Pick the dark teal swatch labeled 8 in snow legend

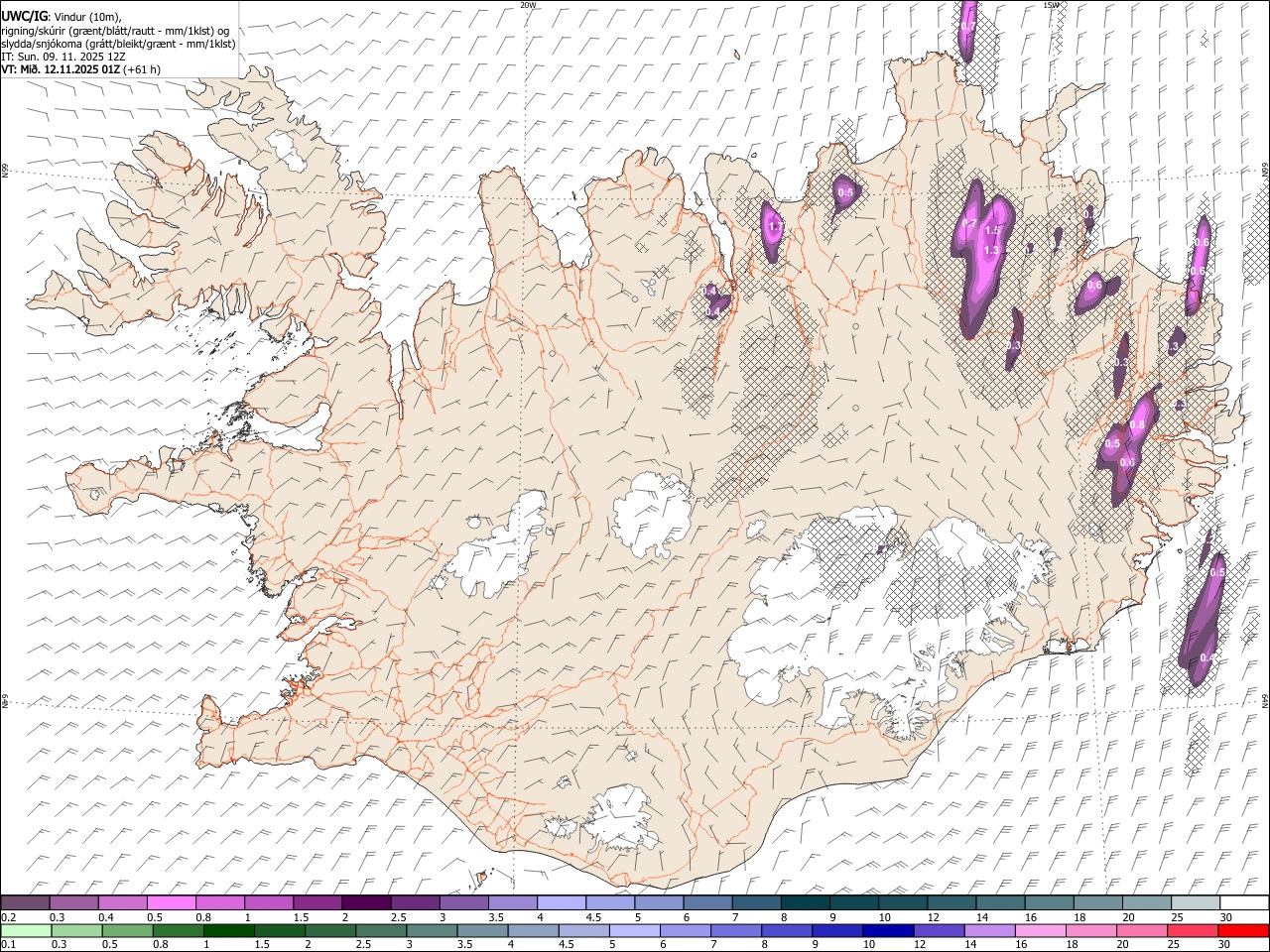click(x=806, y=903)
